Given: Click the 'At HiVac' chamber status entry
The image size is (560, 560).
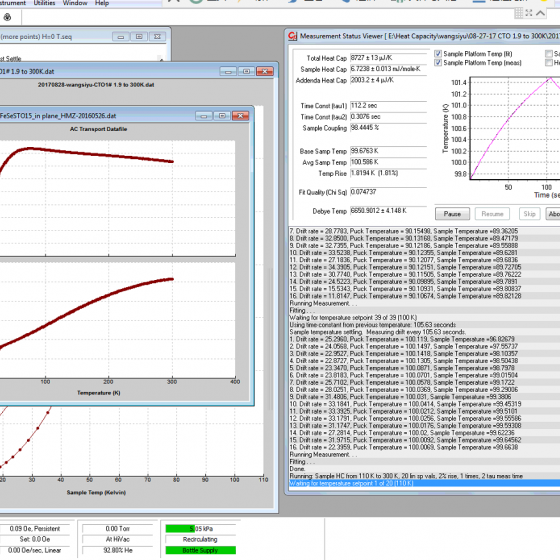Looking at the screenshot, I should pos(118,539).
